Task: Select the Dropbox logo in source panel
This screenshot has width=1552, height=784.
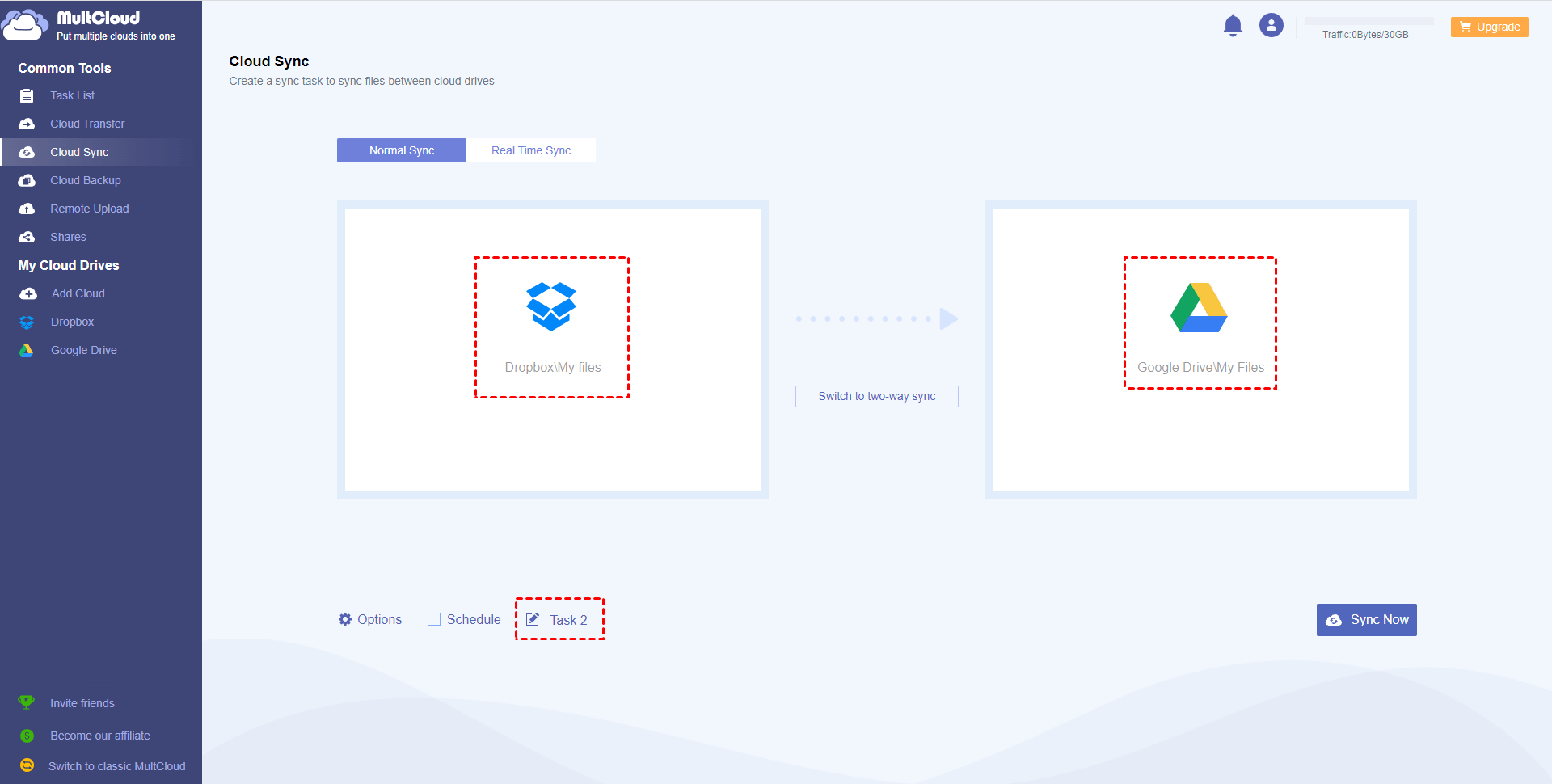Action: coord(551,306)
